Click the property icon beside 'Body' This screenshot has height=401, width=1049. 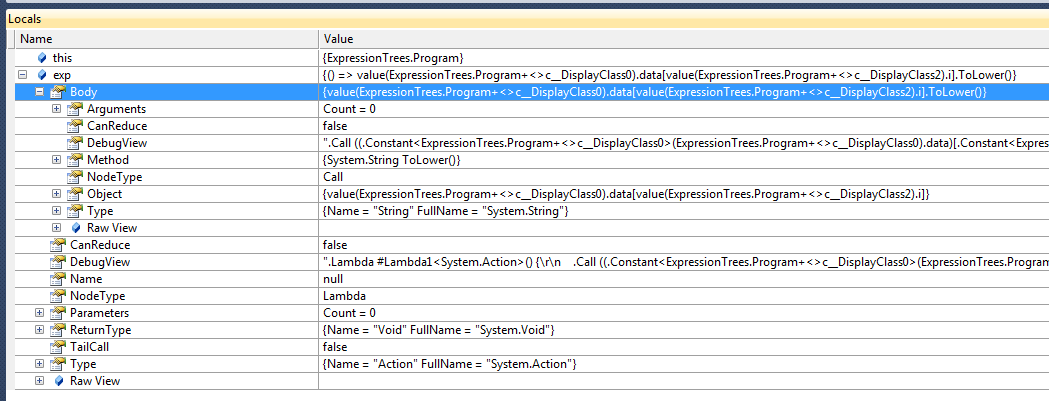59,92
